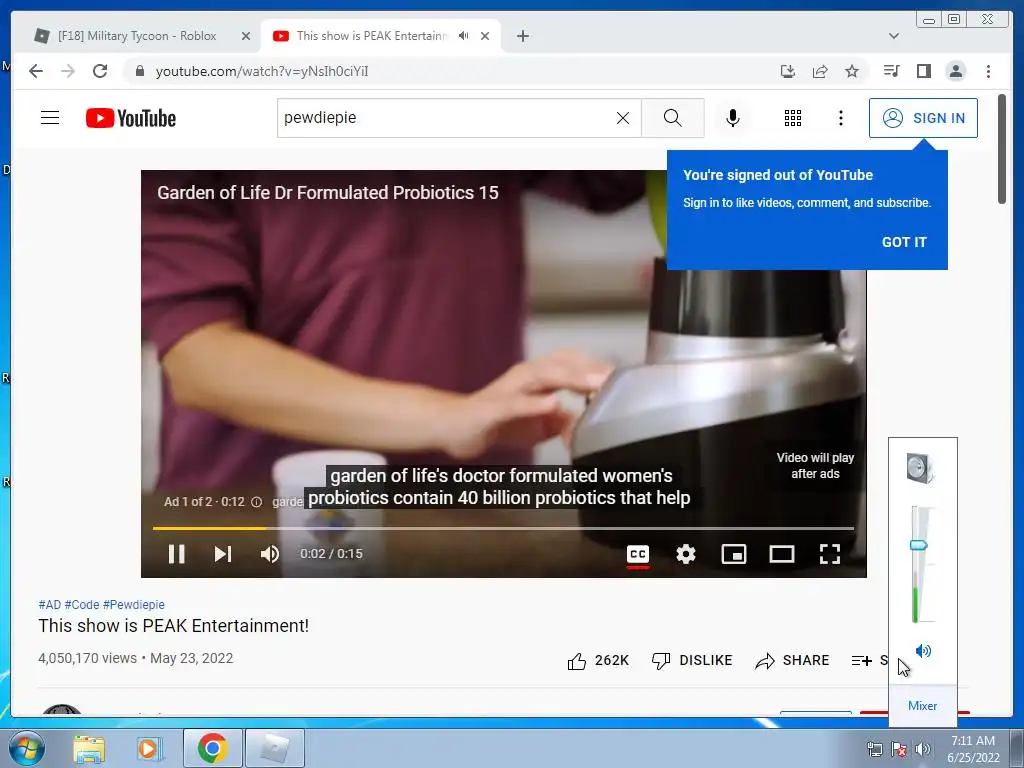Open the ad title Garden of Life
1024x768 pixels.
tap(328, 193)
